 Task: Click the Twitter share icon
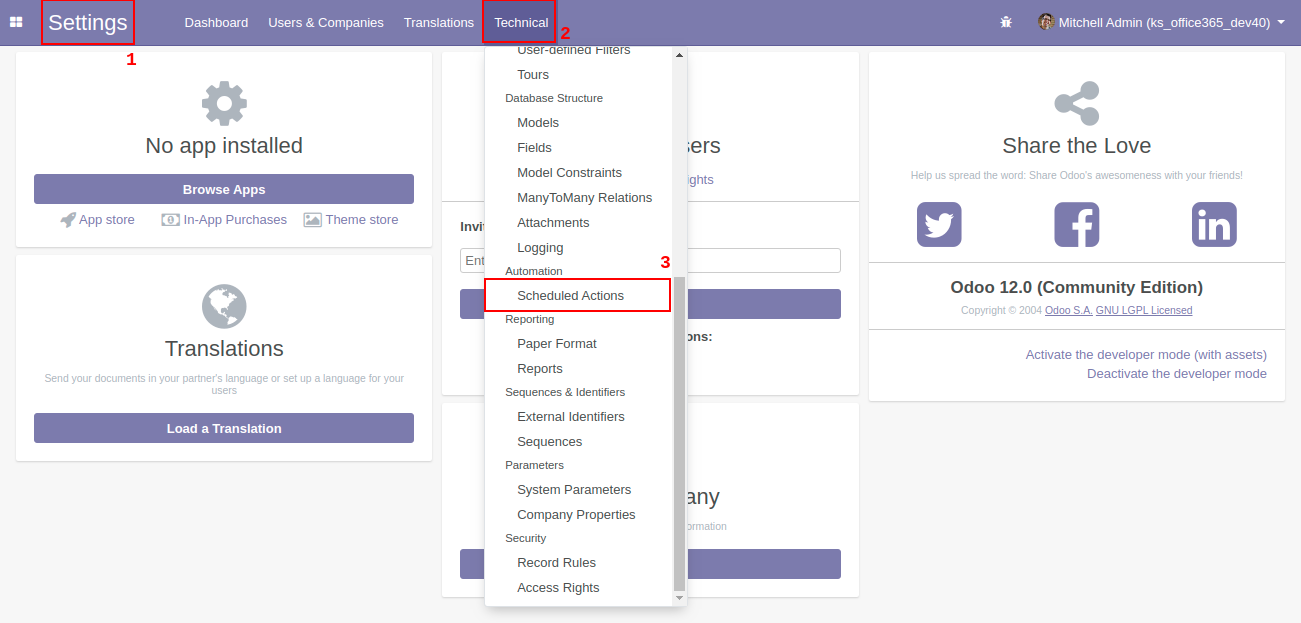tap(939, 225)
